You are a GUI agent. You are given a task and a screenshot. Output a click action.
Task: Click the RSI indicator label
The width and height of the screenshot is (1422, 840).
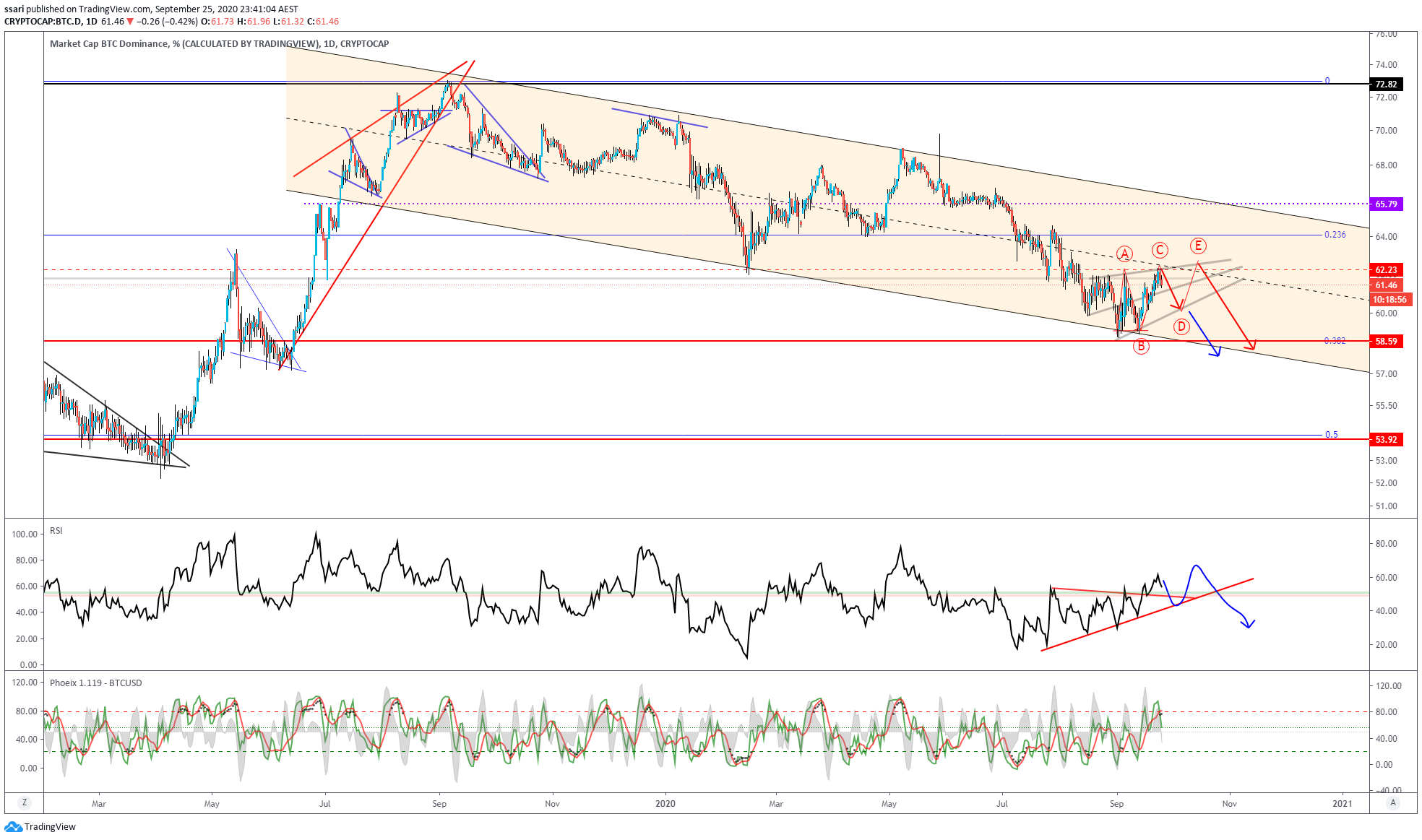coord(56,531)
